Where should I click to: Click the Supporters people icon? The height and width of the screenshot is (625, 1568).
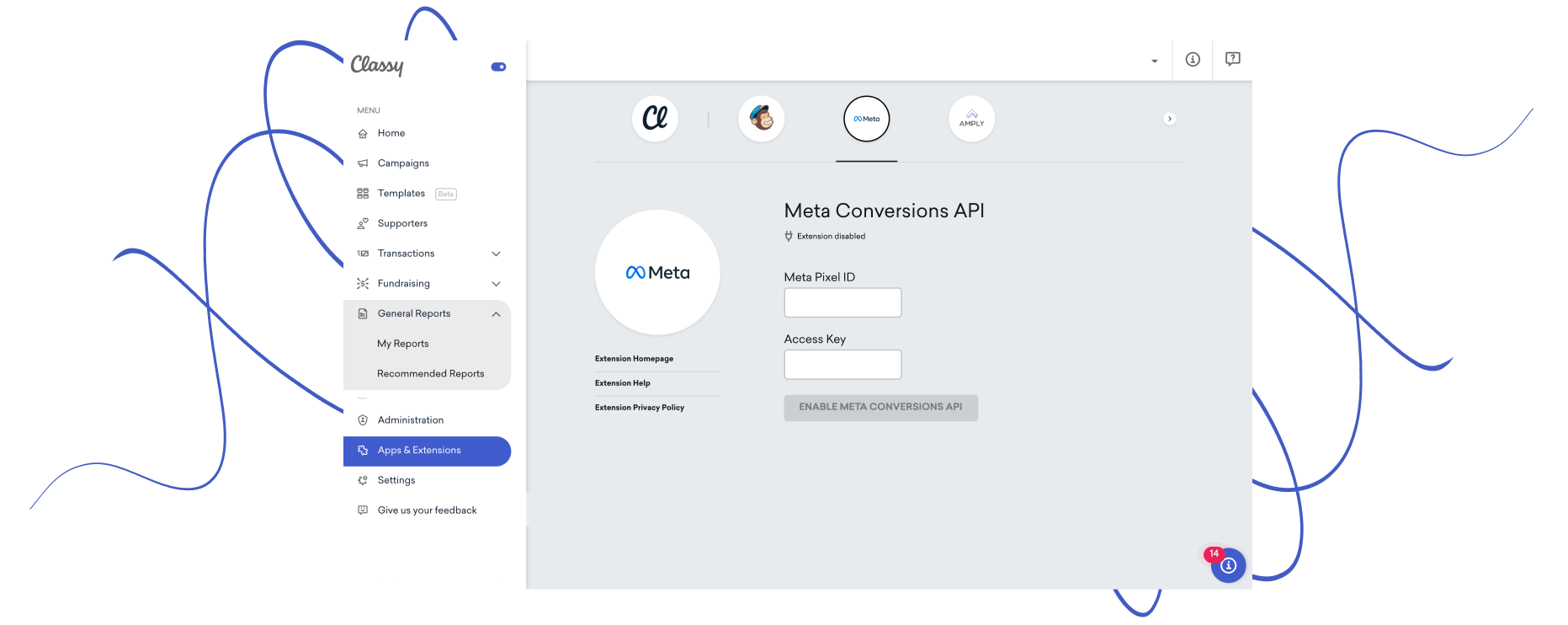pos(363,223)
